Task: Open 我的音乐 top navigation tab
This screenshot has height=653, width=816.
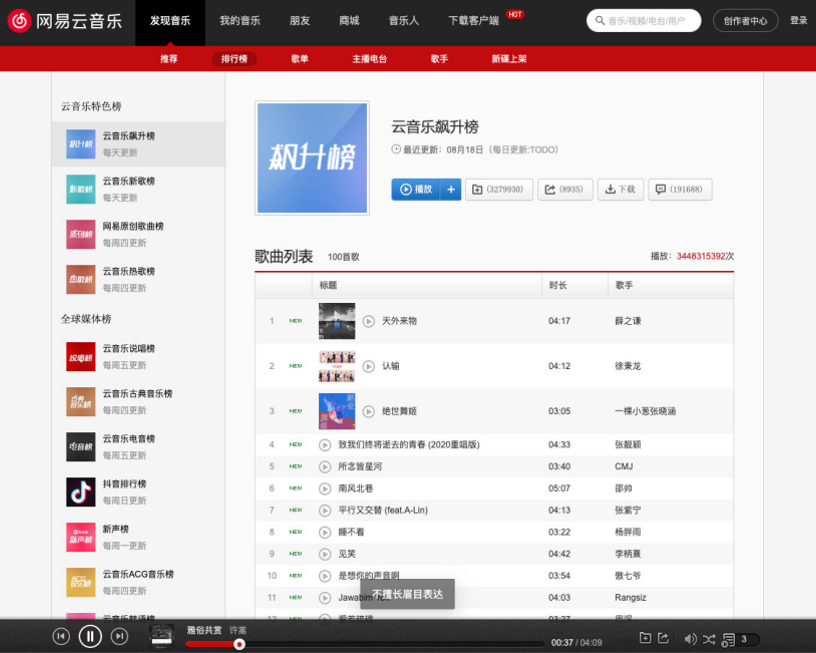Action: coord(240,21)
